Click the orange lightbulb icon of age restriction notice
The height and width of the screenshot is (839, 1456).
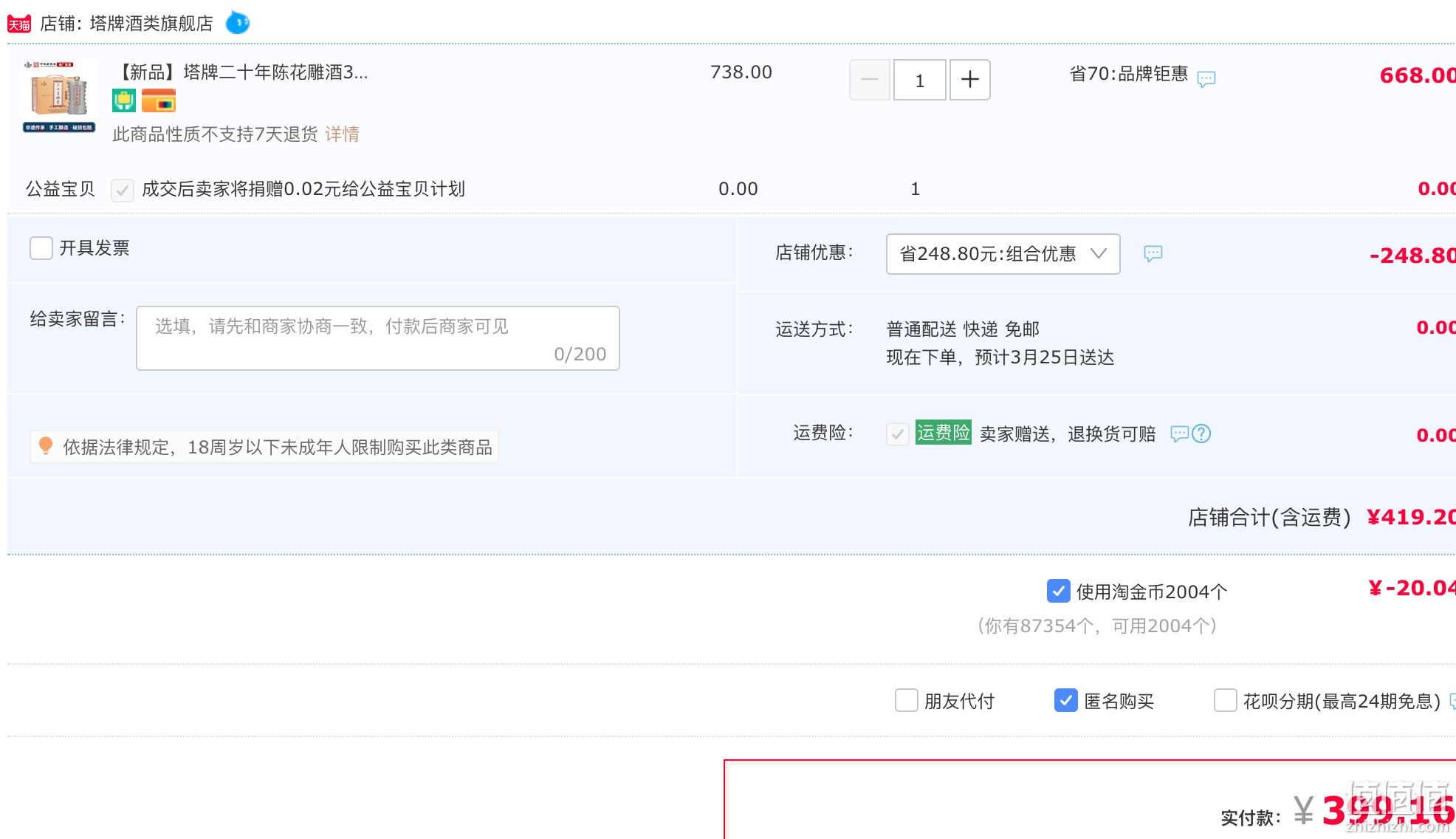pyautogui.click(x=46, y=446)
